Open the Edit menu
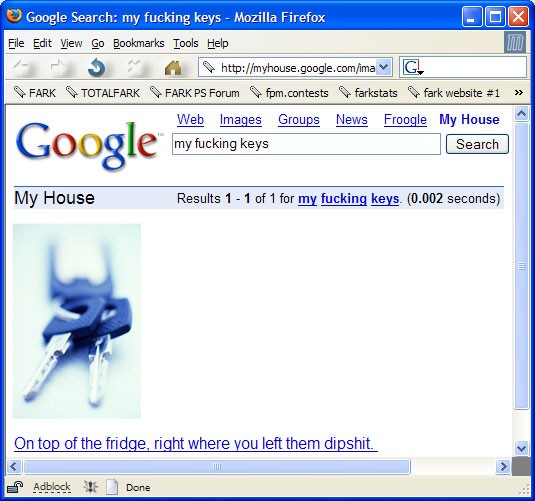535x501 pixels. [x=42, y=43]
